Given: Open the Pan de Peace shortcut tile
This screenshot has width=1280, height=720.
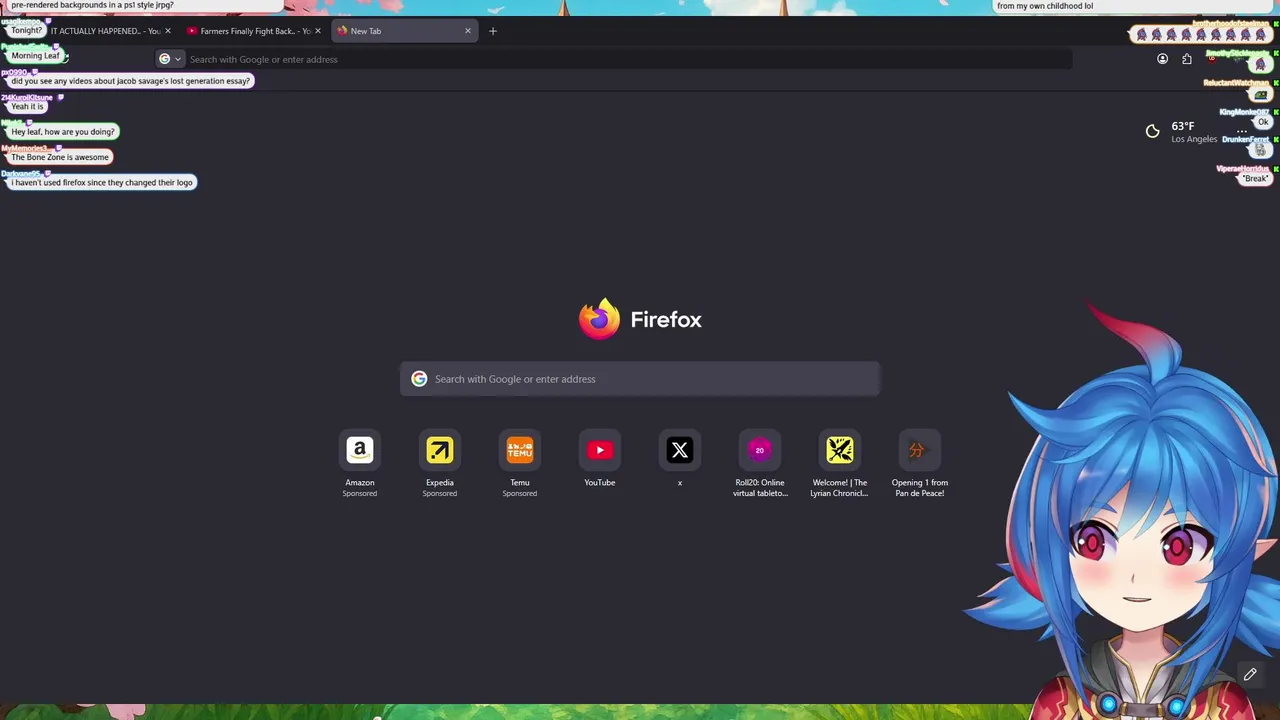Looking at the screenshot, I should click(x=920, y=450).
